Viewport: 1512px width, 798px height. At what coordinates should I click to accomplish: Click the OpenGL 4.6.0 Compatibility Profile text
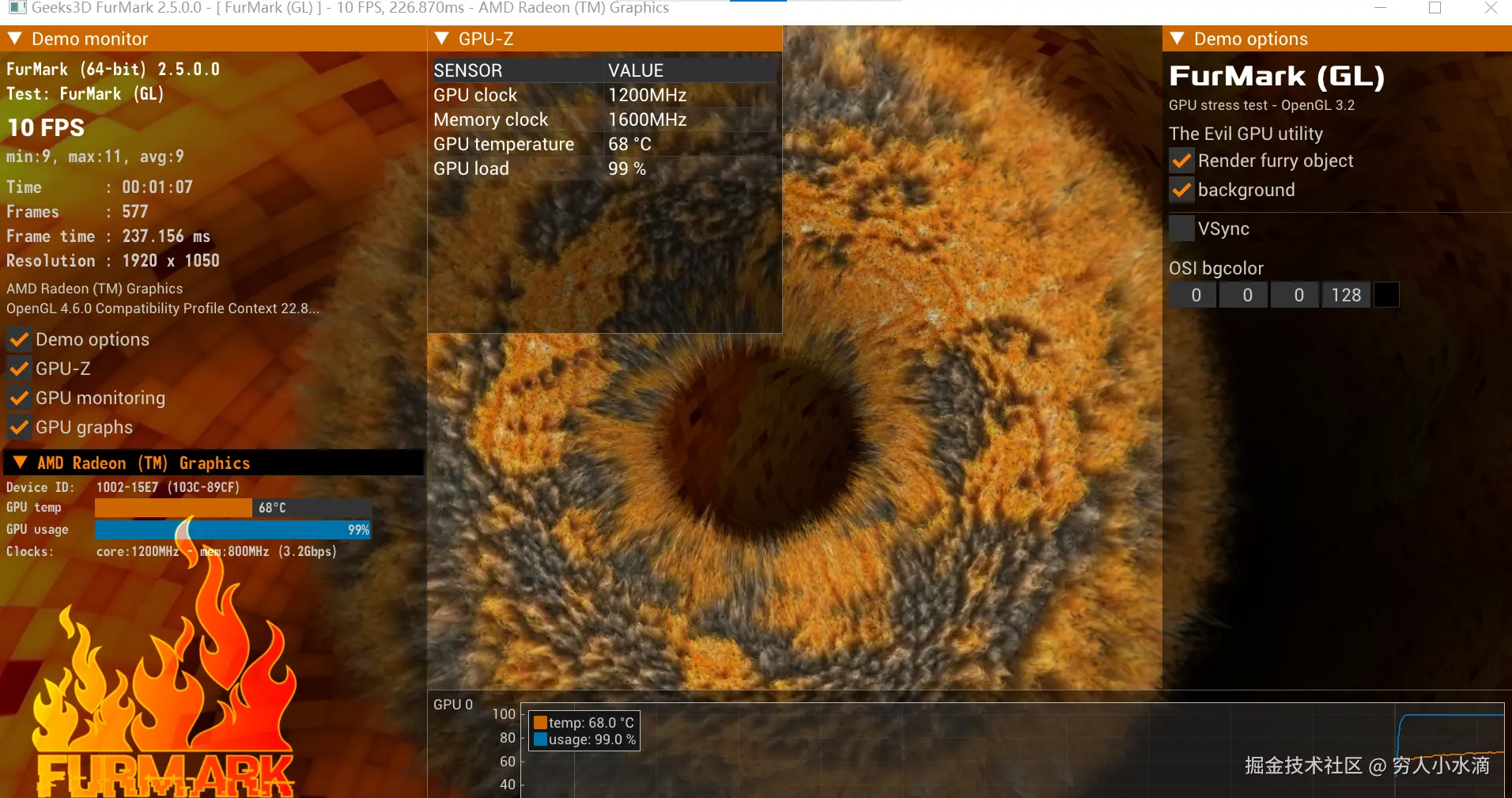click(163, 308)
